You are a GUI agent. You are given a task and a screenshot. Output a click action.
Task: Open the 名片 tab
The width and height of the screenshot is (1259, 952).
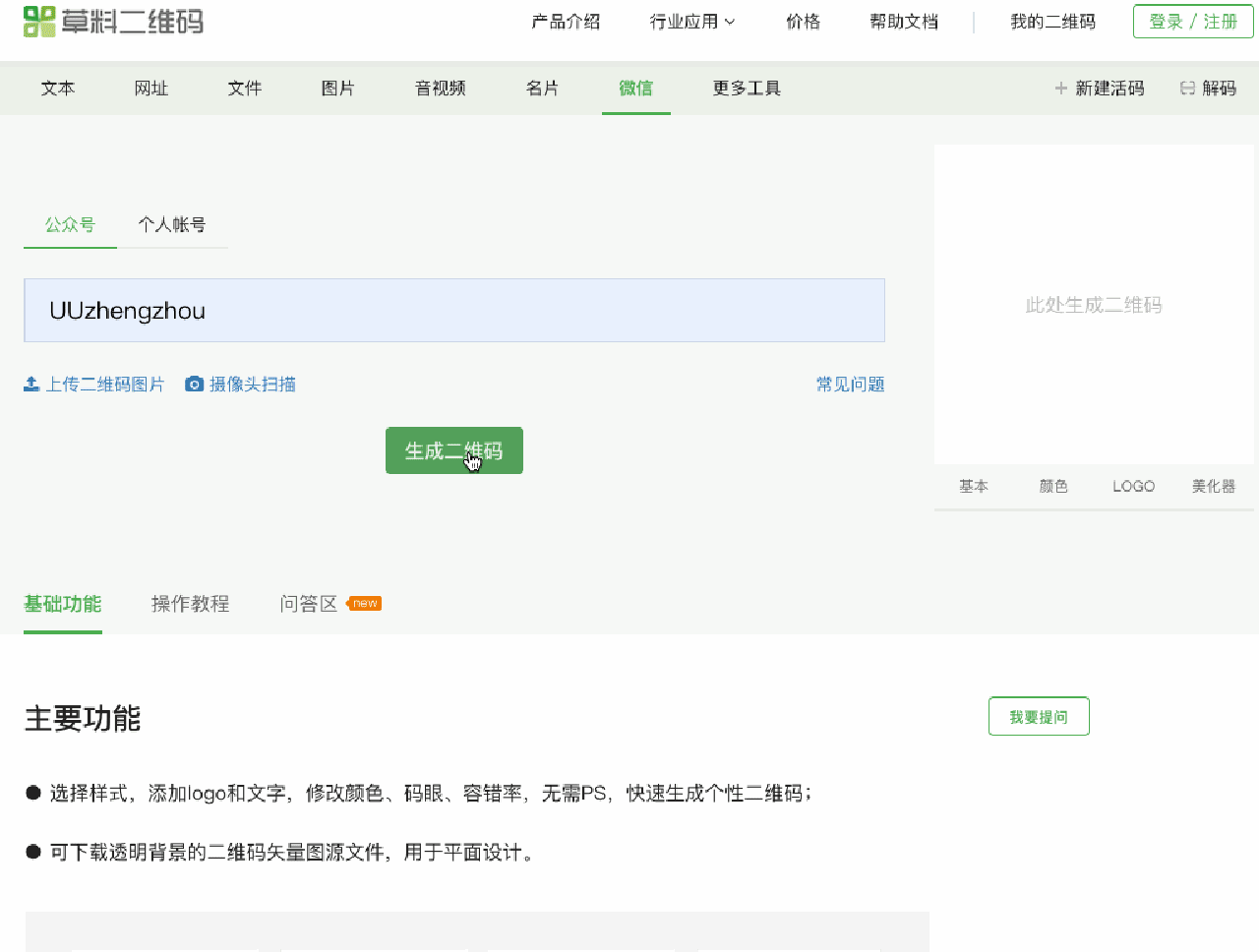(542, 89)
